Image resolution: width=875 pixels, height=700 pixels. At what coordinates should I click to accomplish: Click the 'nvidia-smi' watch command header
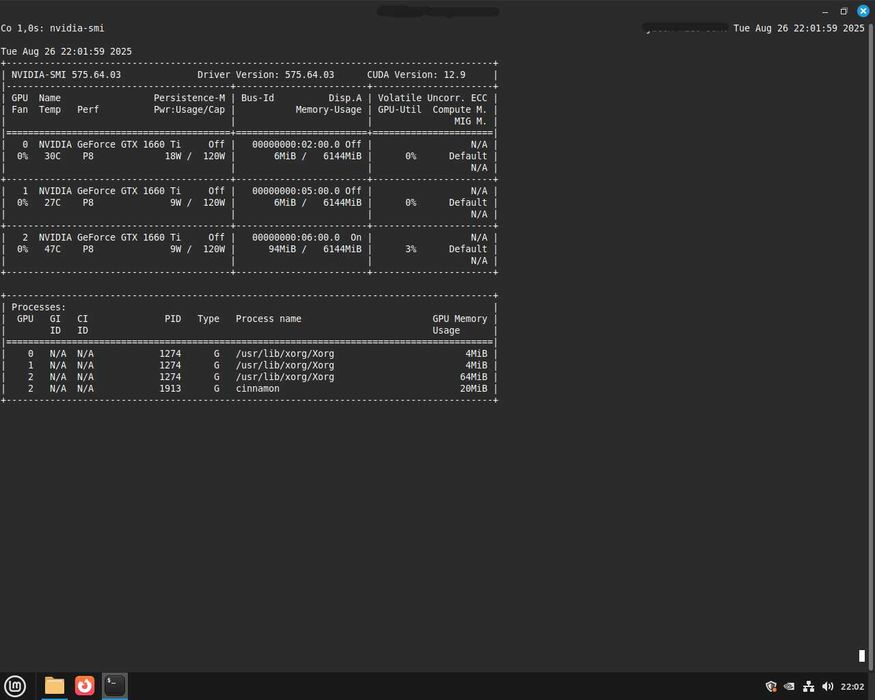[x=77, y=28]
